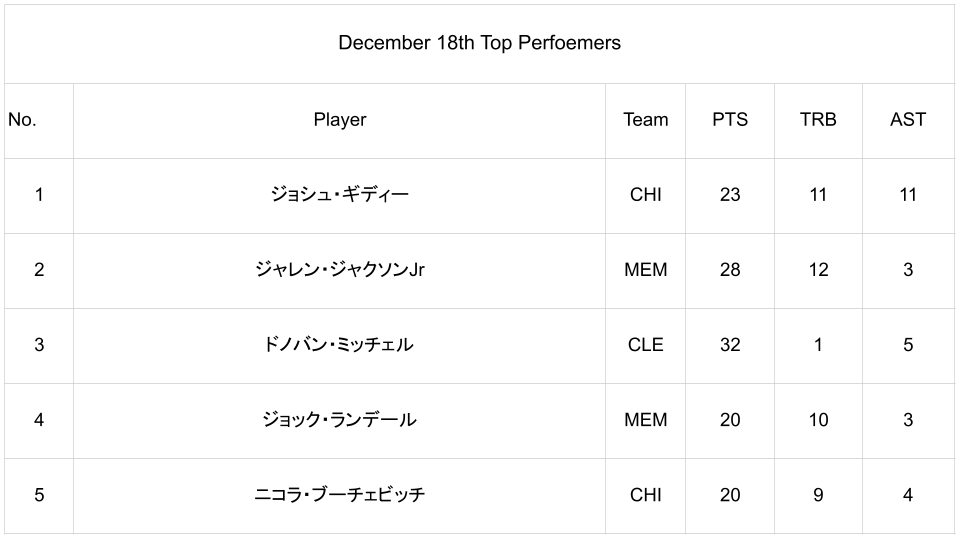Click the PTS column header
Viewport: 960px width, 540px height.
click(x=730, y=120)
